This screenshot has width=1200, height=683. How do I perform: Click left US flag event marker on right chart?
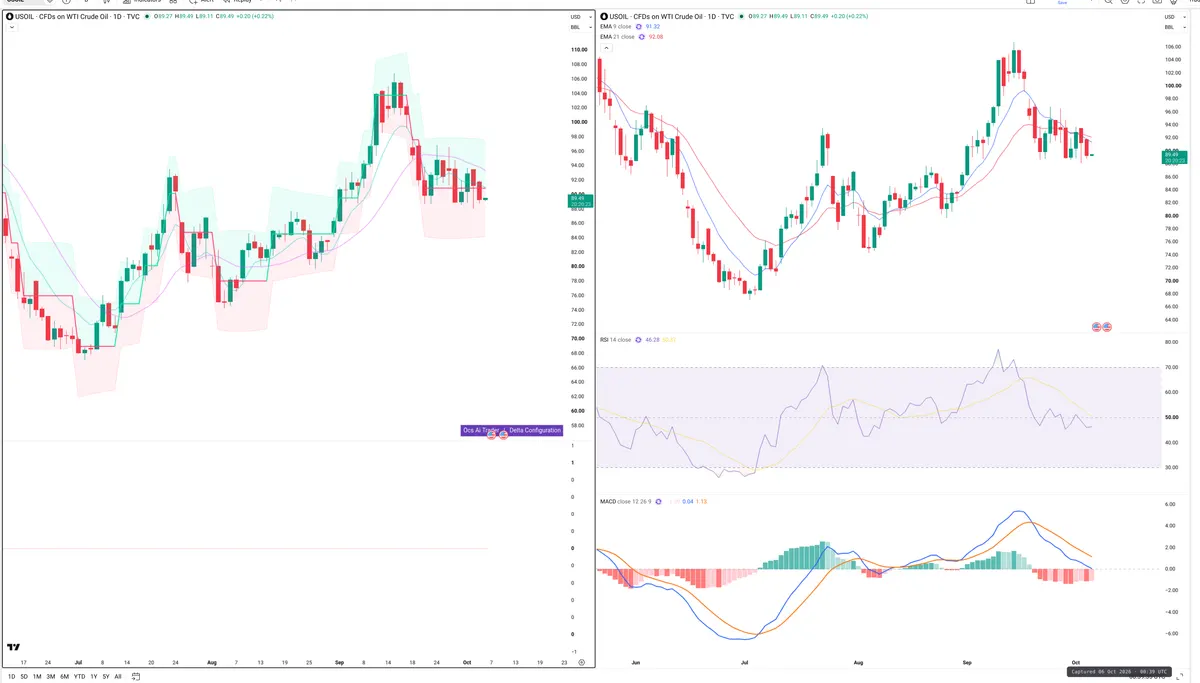(1096, 327)
